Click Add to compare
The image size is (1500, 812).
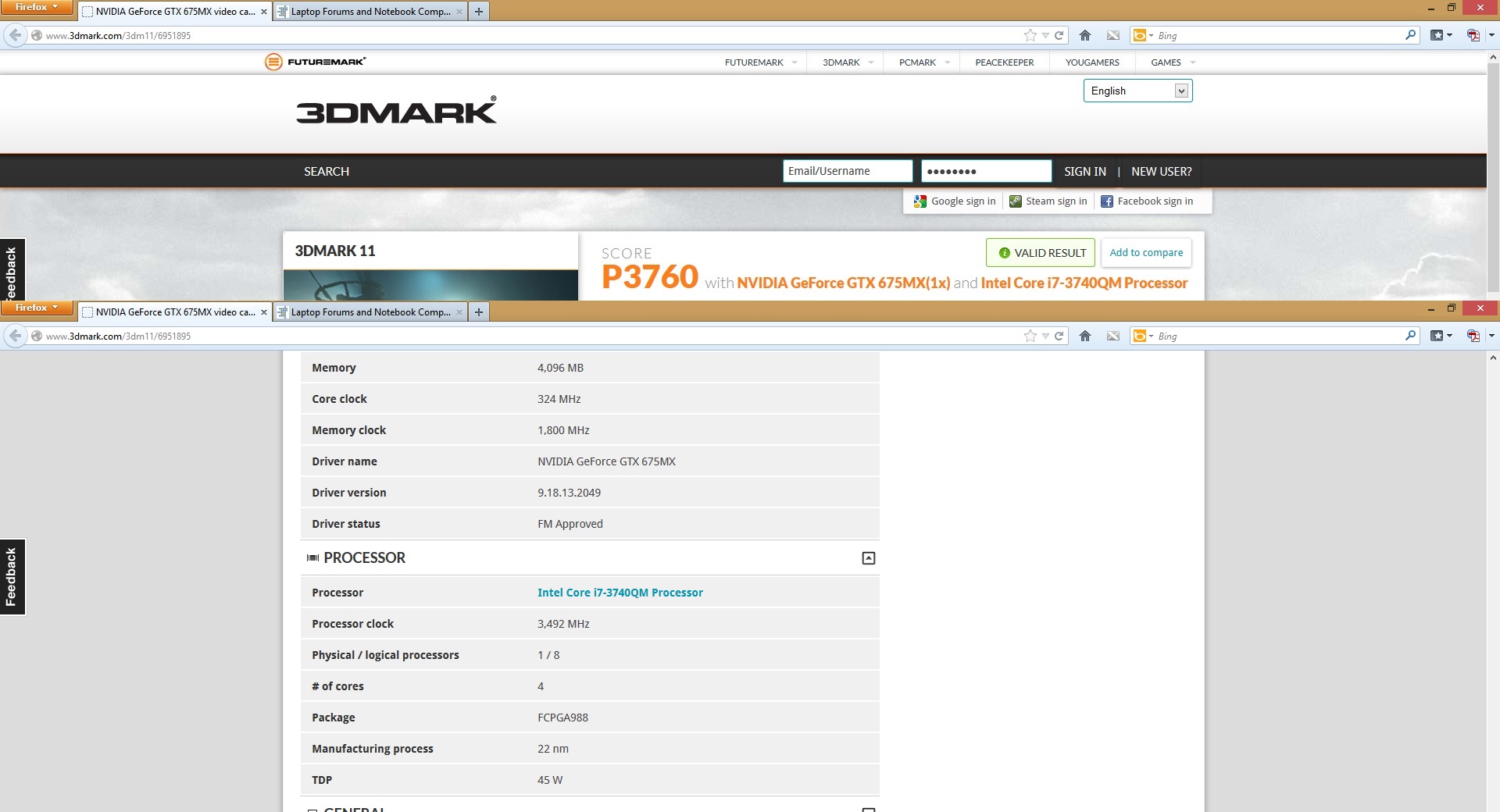click(x=1146, y=253)
